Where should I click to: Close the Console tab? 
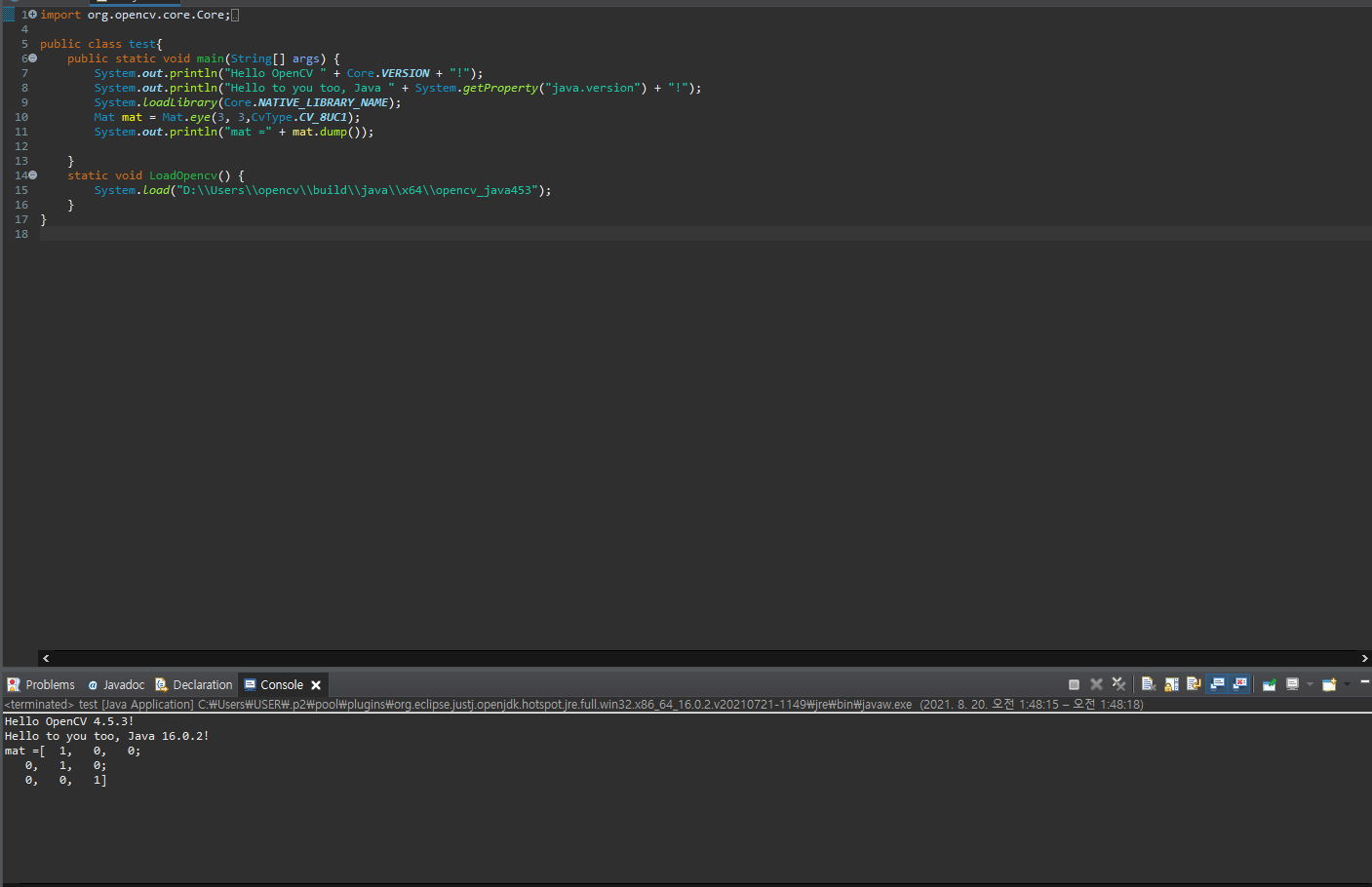point(316,685)
